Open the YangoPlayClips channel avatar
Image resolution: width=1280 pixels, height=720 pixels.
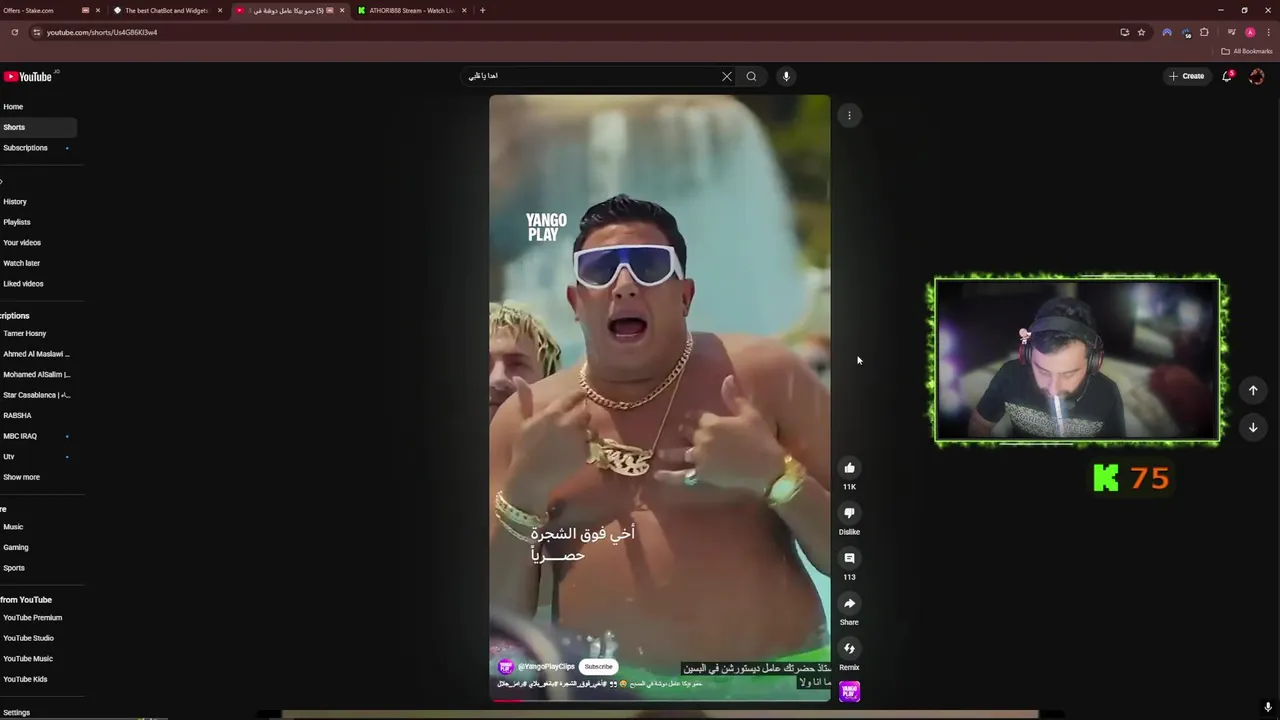click(x=506, y=667)
